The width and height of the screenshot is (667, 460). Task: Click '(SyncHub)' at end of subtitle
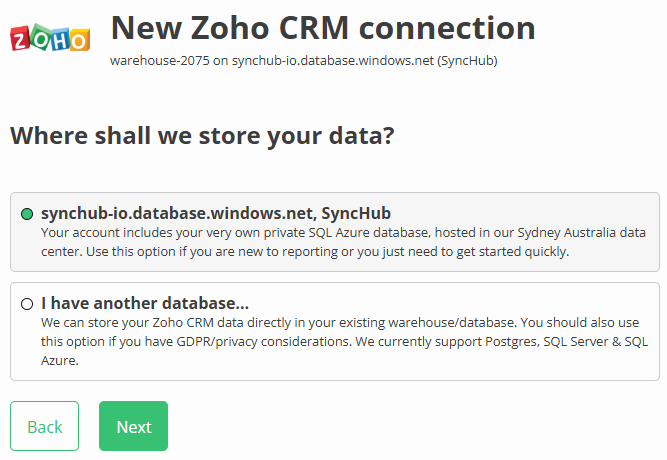point(468,61)
